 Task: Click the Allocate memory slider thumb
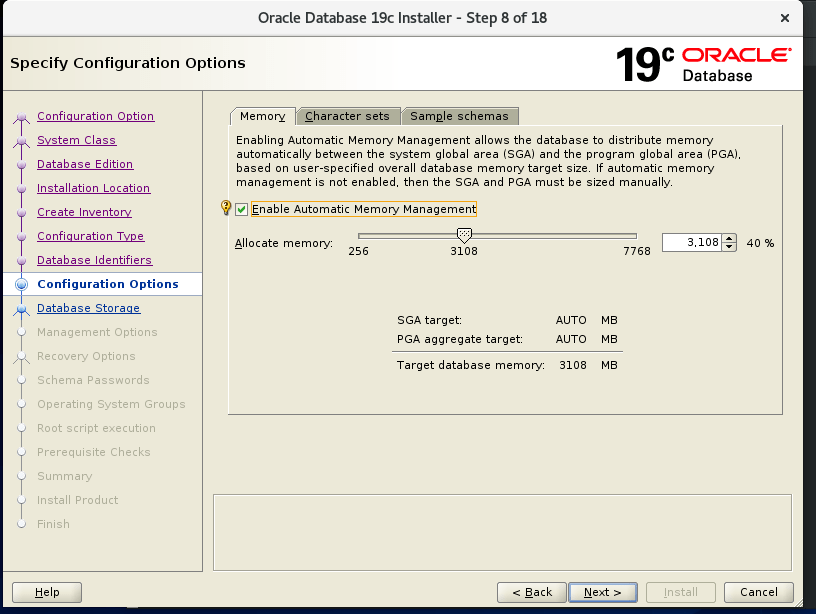click(x=464, y=235)
